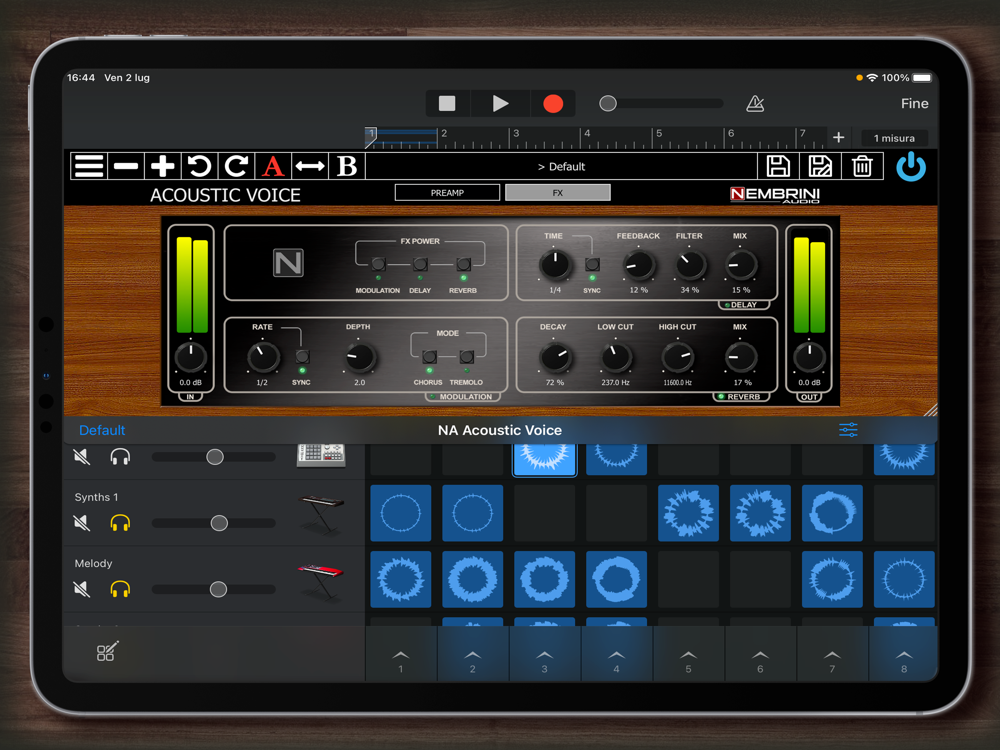Screen dimensions: 1000x750
Task: Click the reverb DECAY knob
Action: [x=555, y=357]
